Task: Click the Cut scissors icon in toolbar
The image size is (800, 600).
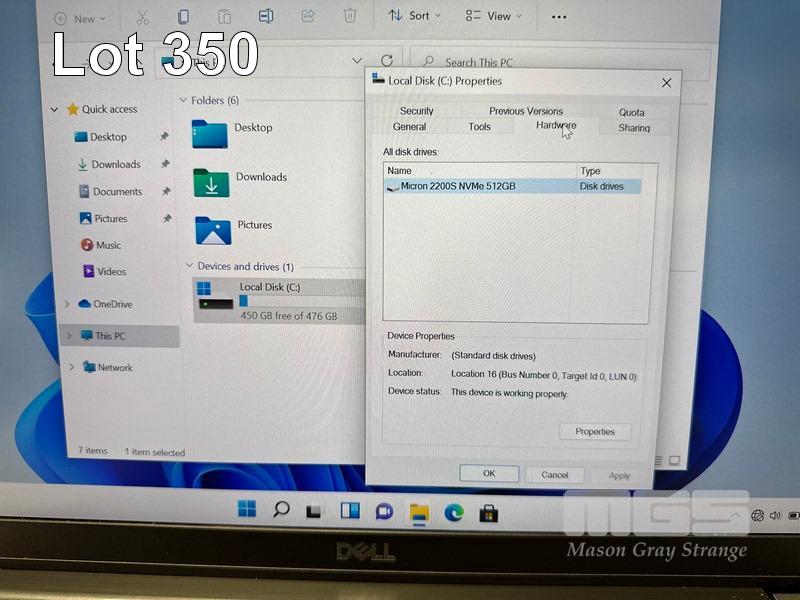Action: pyautogui.click(x=142, y=17)
